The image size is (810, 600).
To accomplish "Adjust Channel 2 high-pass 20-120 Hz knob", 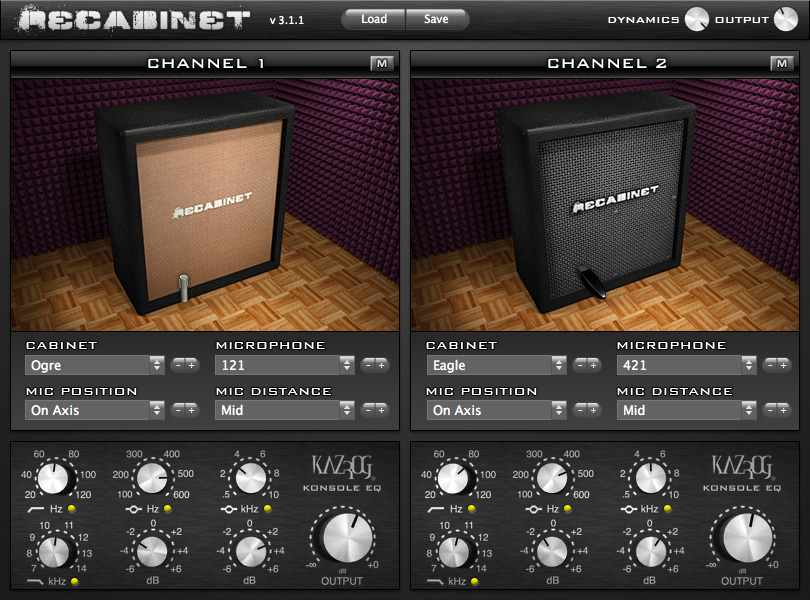I will (x=453, y=478).
